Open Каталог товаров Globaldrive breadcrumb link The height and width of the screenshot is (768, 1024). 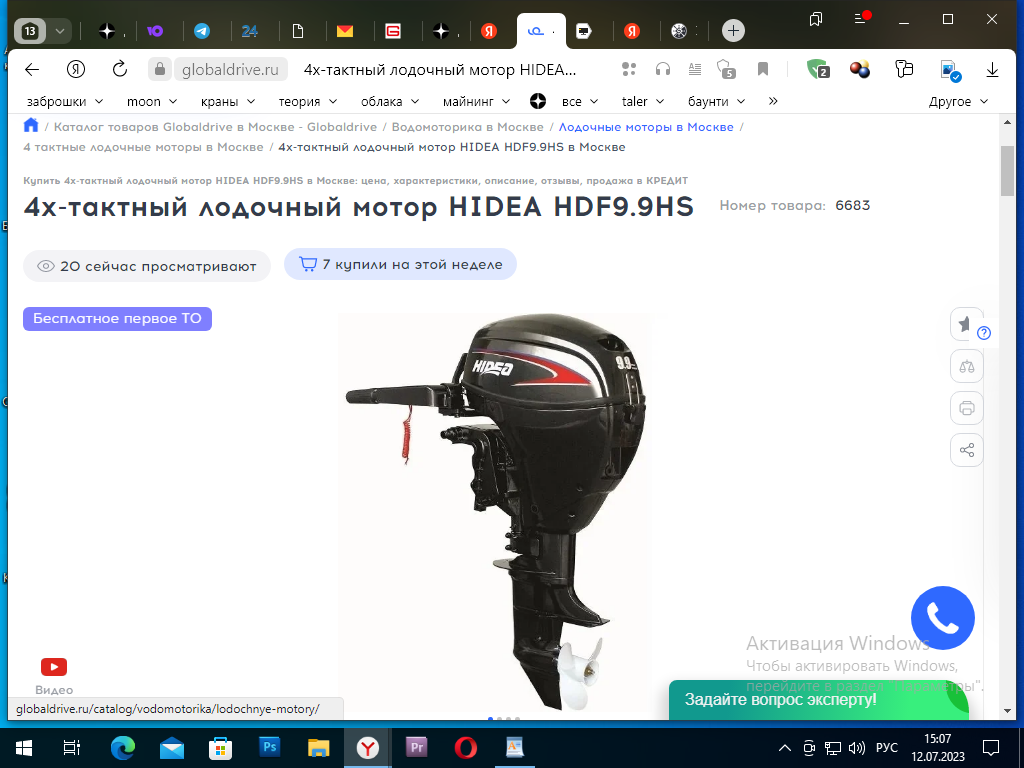(x=216, y=127)
